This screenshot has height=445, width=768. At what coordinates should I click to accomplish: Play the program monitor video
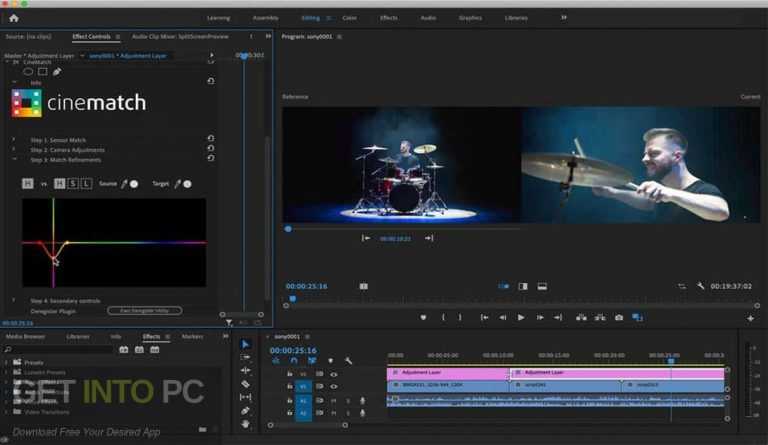click(520, 317)
